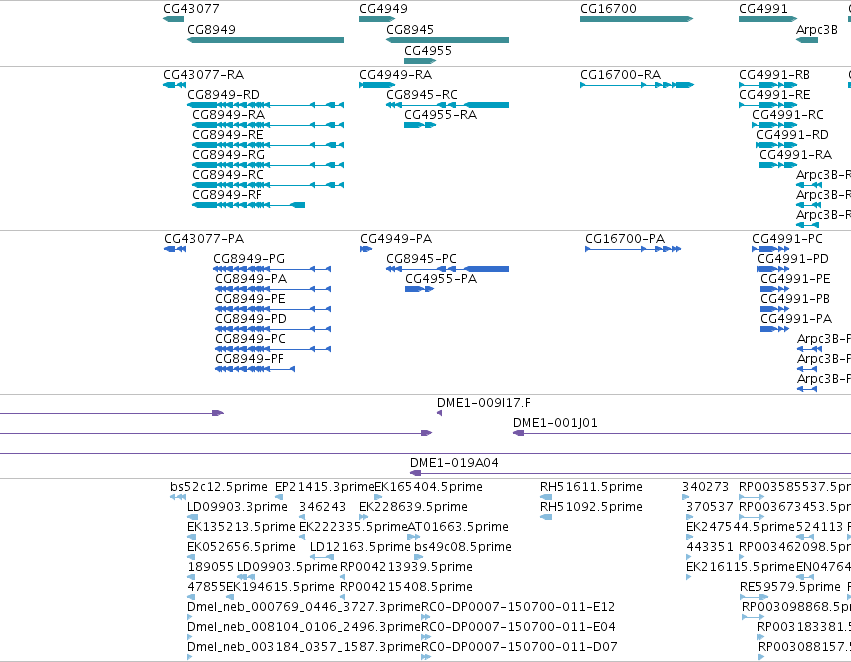Click transcript CG4949-RA
Viewport: 851px width, 662px height.
point(396,74)
